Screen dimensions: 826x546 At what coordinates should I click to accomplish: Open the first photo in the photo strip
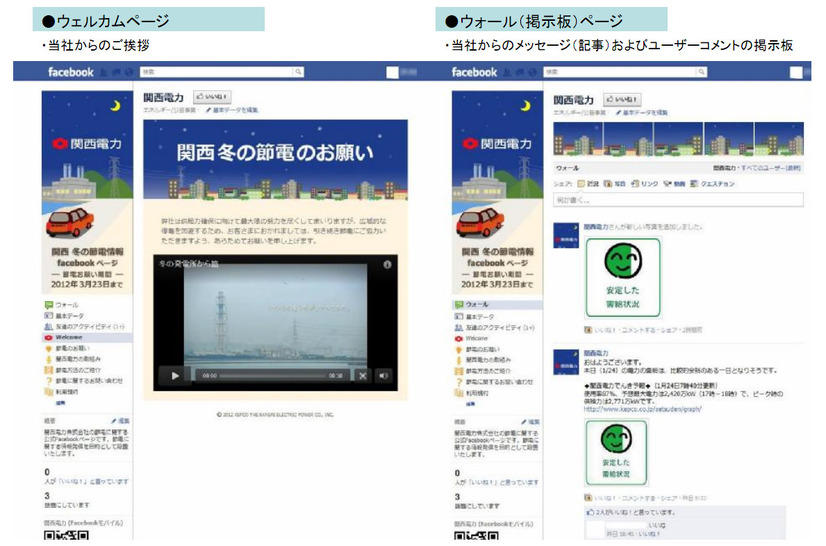point(578,139)
